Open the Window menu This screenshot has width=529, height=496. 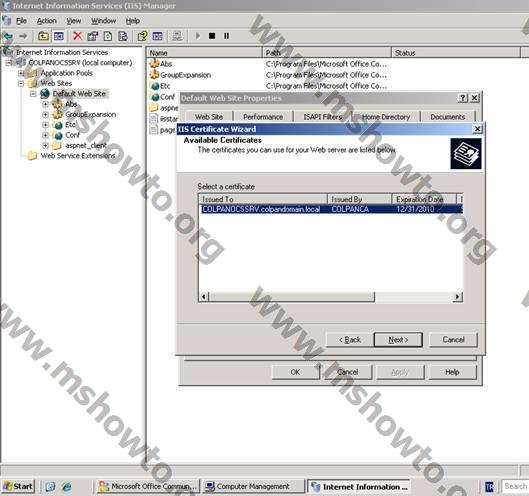click(x=103, y=21)
